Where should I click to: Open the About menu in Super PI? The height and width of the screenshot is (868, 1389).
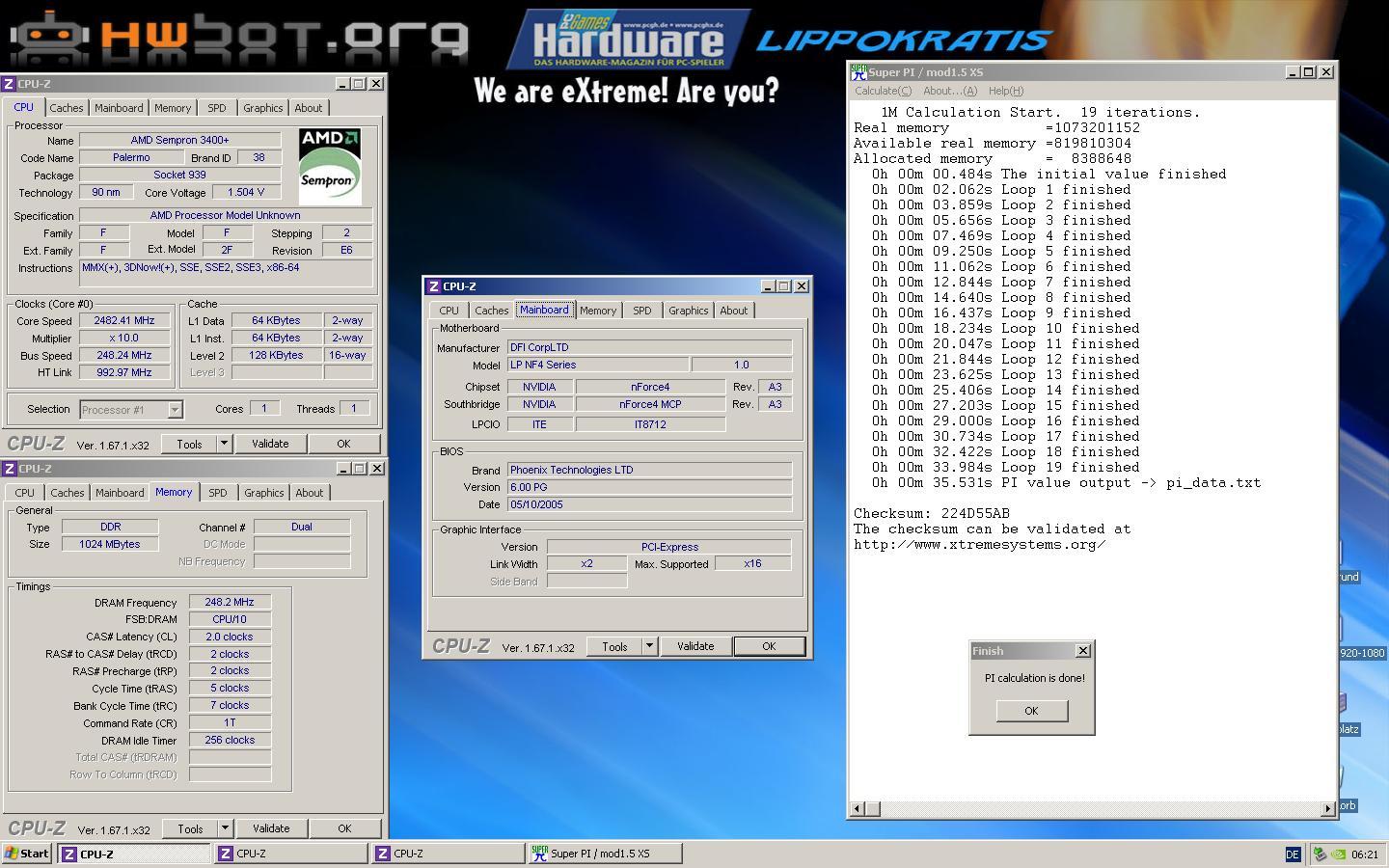coord(950,91)
